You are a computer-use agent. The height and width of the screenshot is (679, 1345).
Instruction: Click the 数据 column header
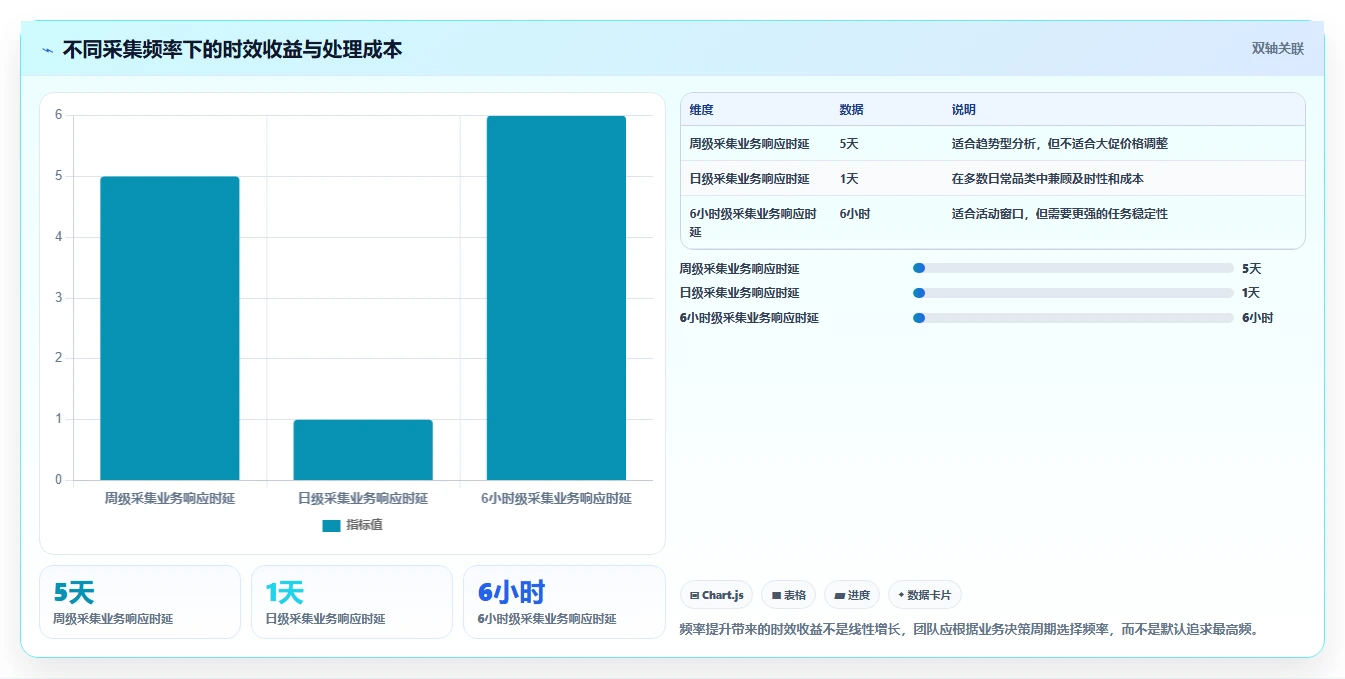point(852,110)
